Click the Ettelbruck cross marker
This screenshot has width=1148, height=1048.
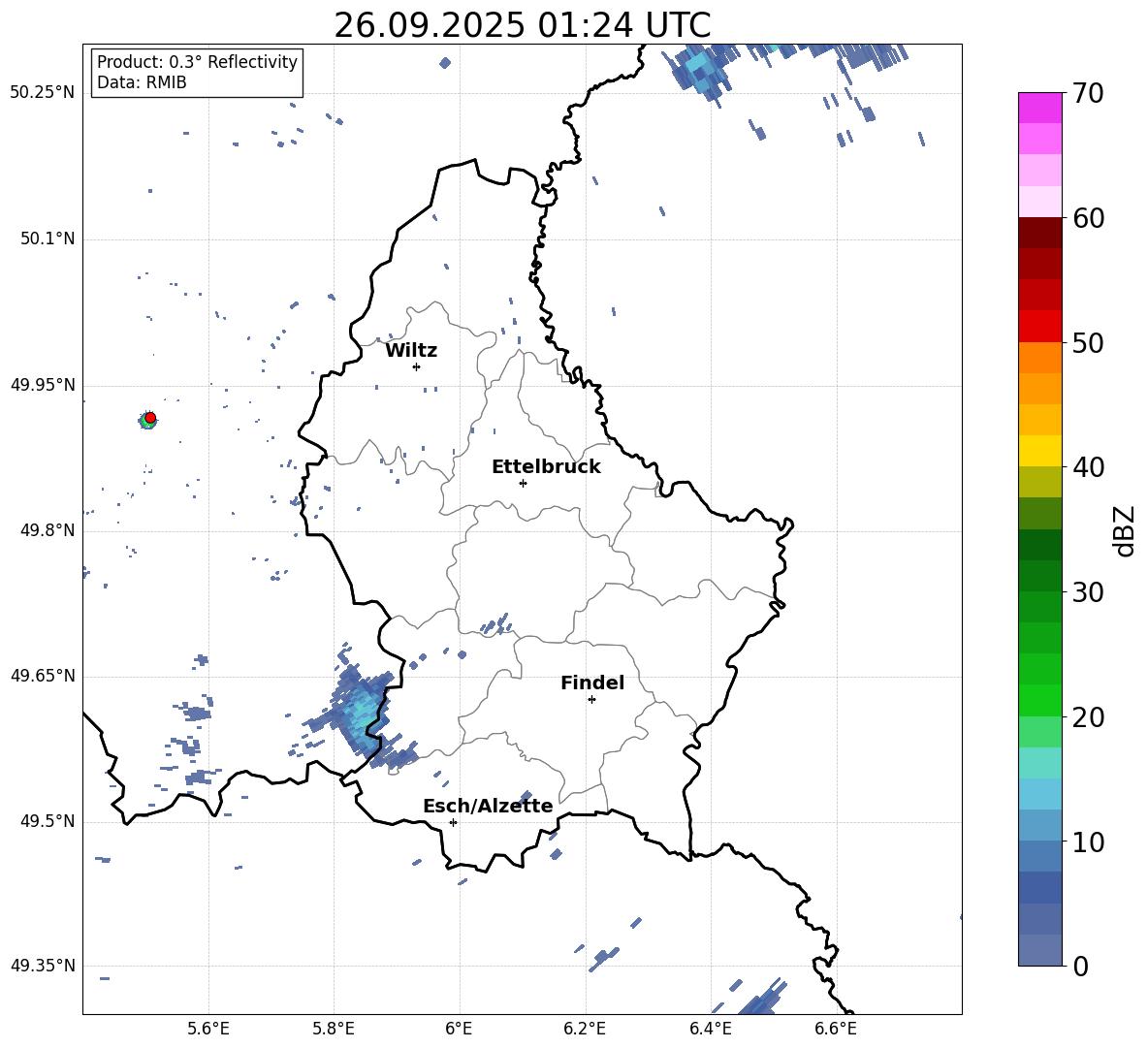pos(523,483)
